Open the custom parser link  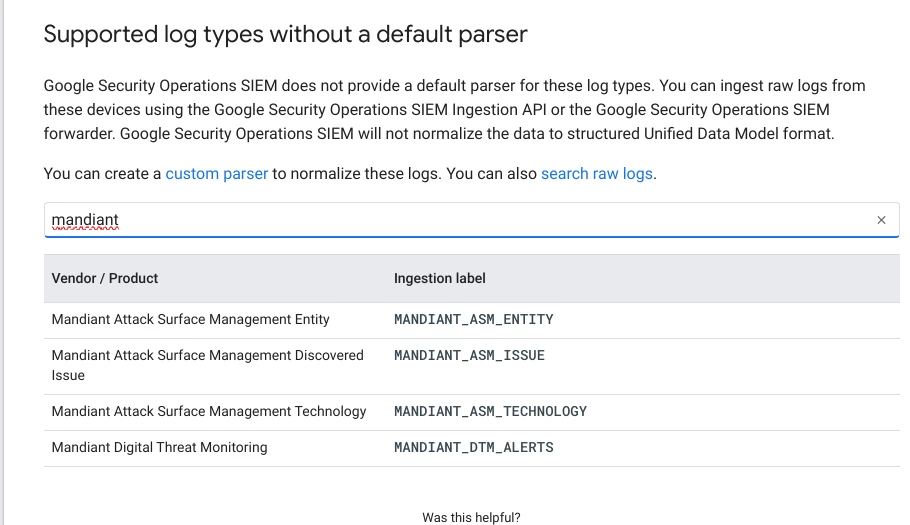coord(216,173)
